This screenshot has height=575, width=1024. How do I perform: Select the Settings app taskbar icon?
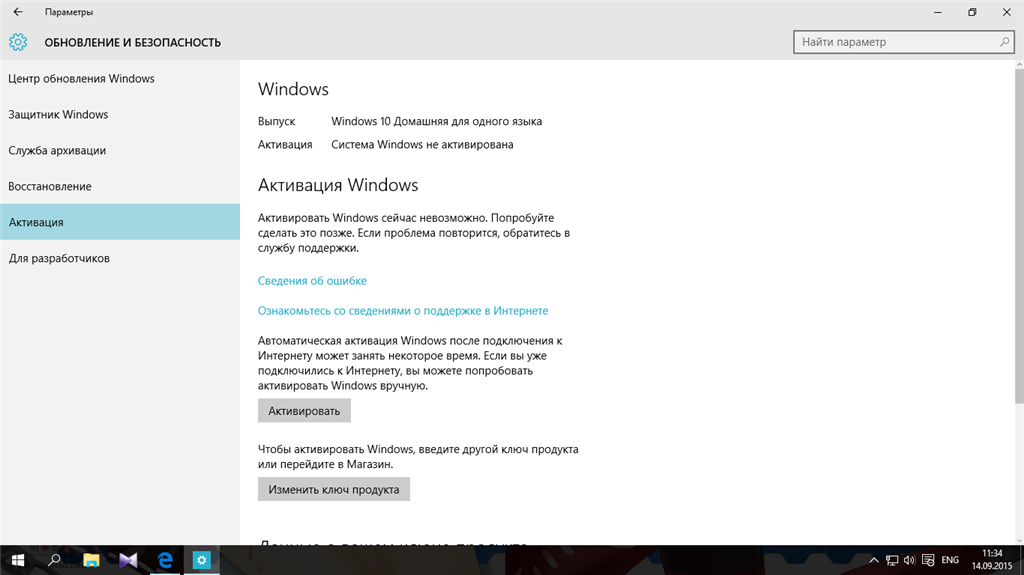(x=202, y=560)
